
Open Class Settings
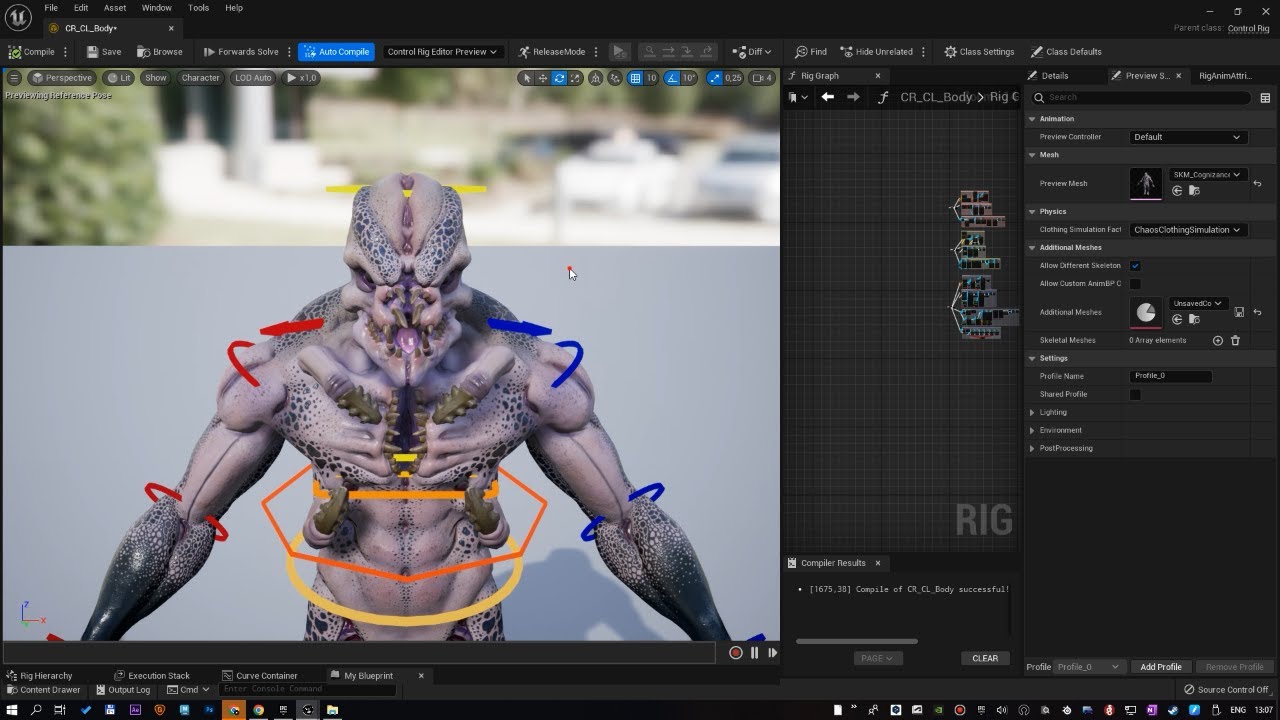pos(979,52)
